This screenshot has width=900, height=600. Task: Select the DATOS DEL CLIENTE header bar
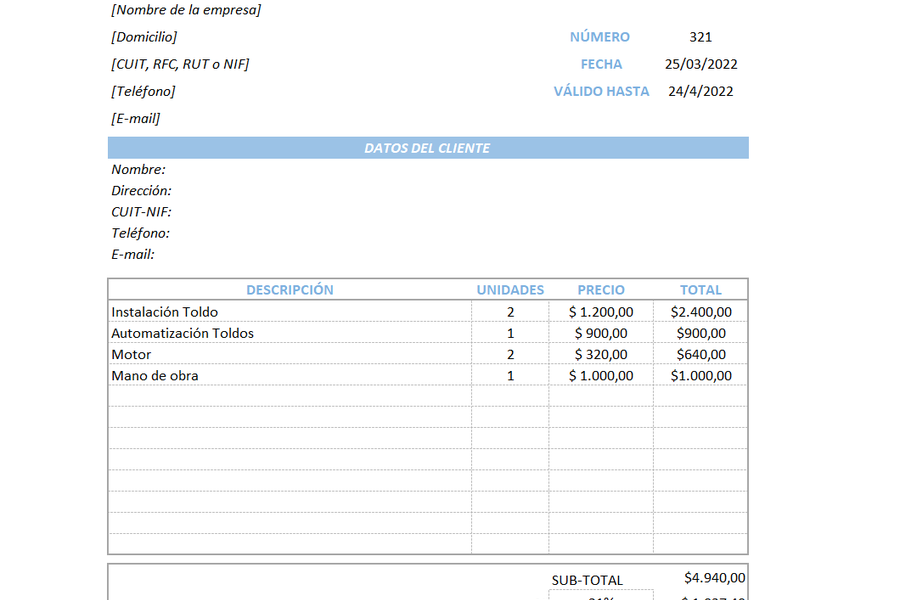click(428, 148)
